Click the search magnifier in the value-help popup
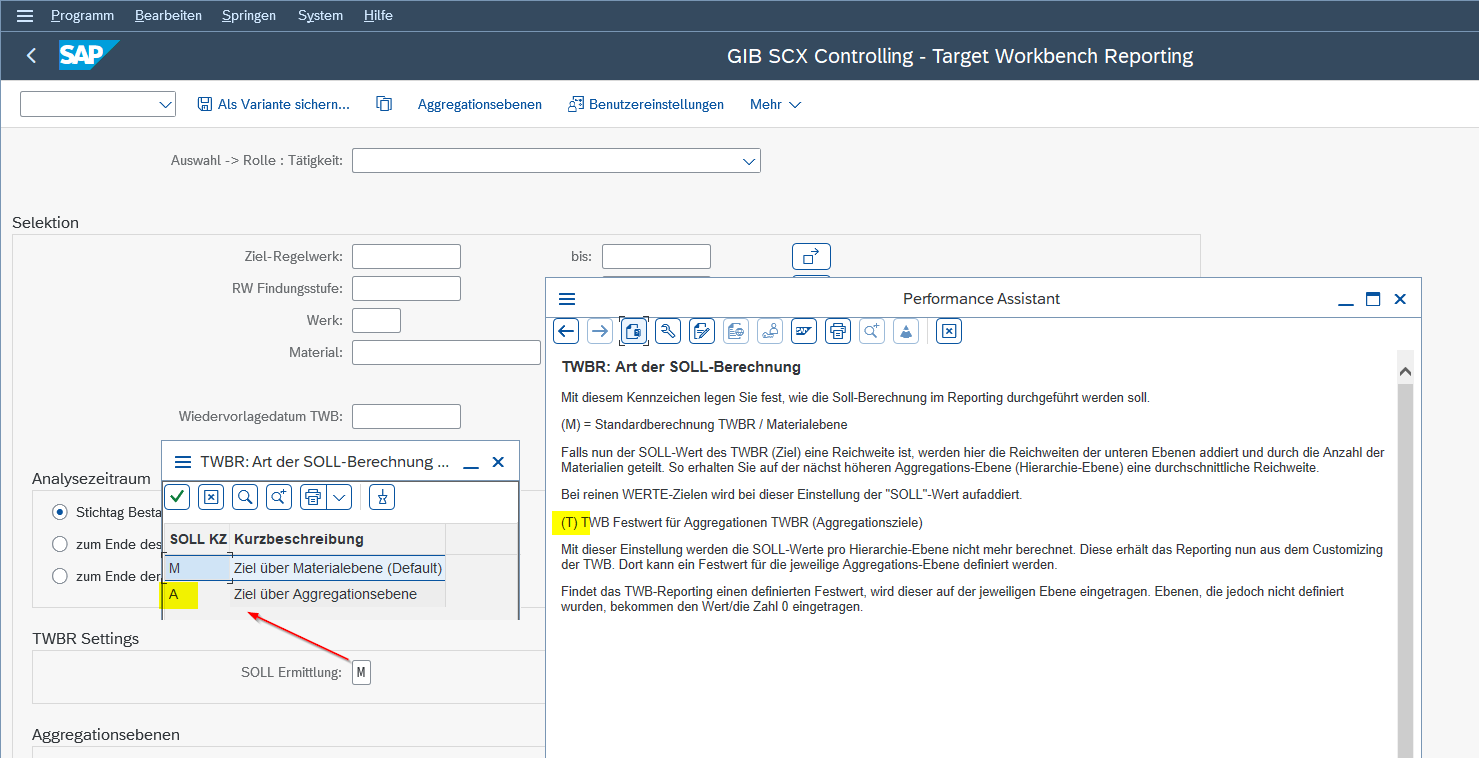1479x758 pixels. pyautogui.click(x=245, y=496)
